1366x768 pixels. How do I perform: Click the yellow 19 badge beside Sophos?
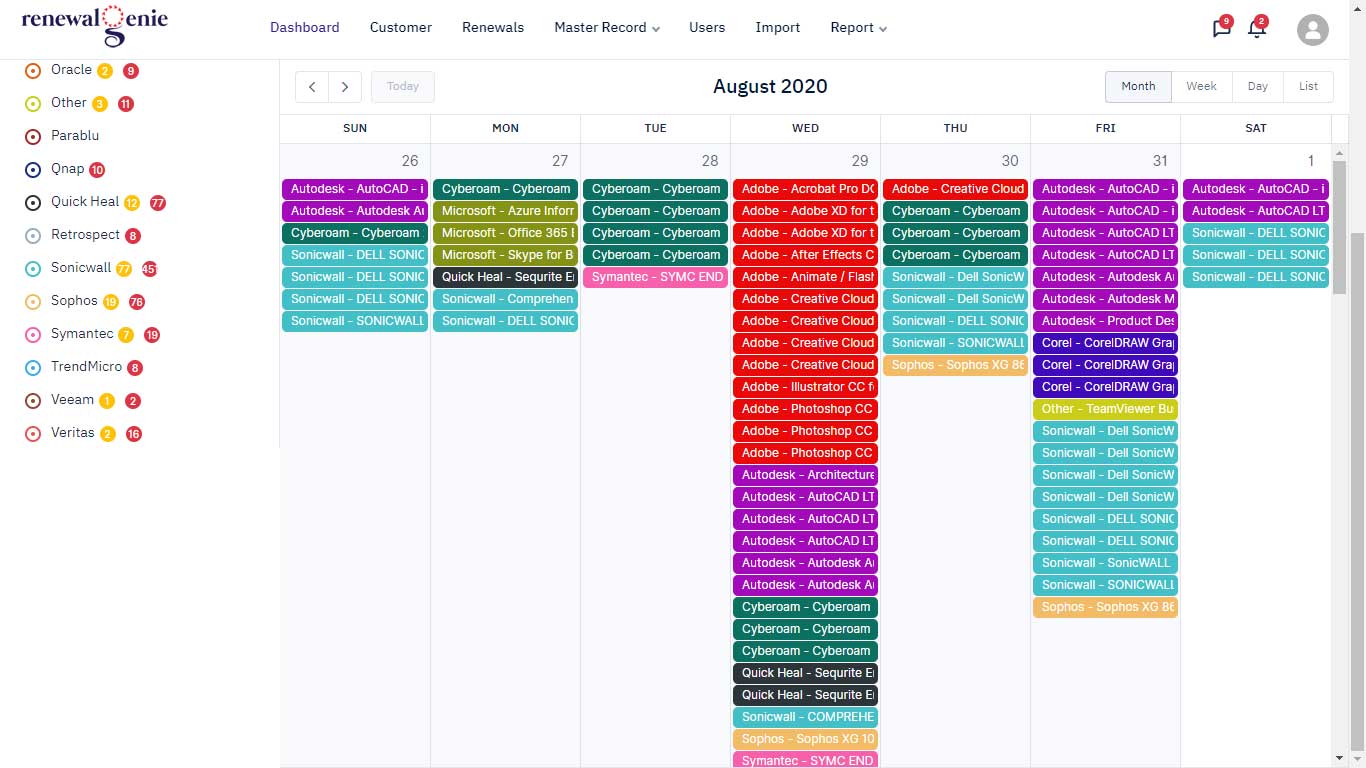(111, 302)
